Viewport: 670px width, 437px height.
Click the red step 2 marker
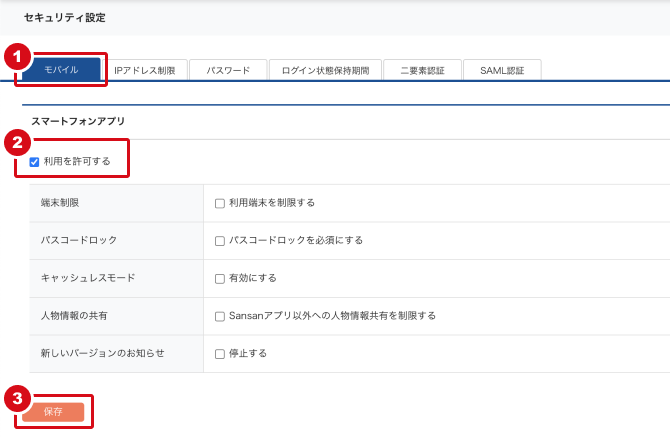tap(16, 142)
